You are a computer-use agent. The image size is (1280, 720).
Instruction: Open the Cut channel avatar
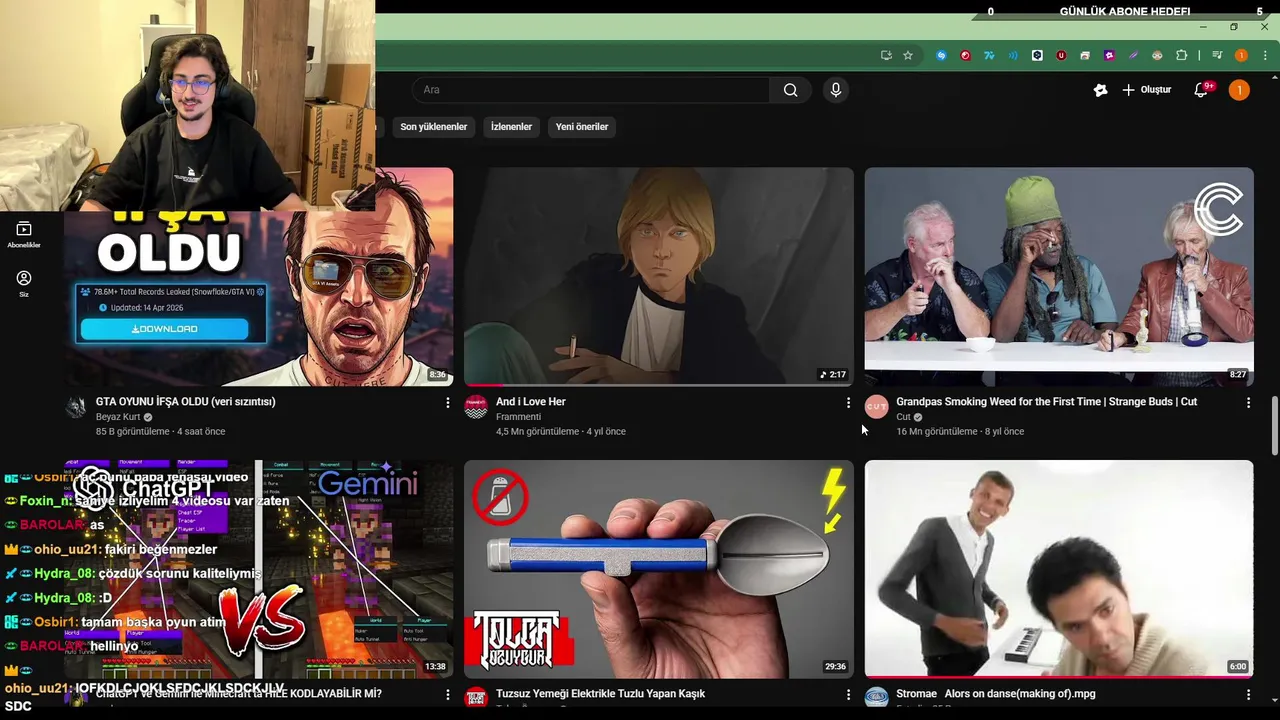(x=876, y=407)
